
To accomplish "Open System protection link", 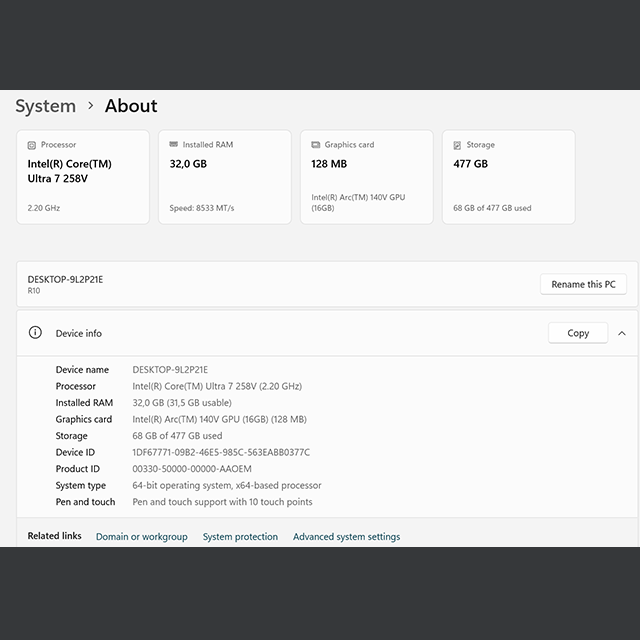I will pyautogui.click(x=240, y=536).
